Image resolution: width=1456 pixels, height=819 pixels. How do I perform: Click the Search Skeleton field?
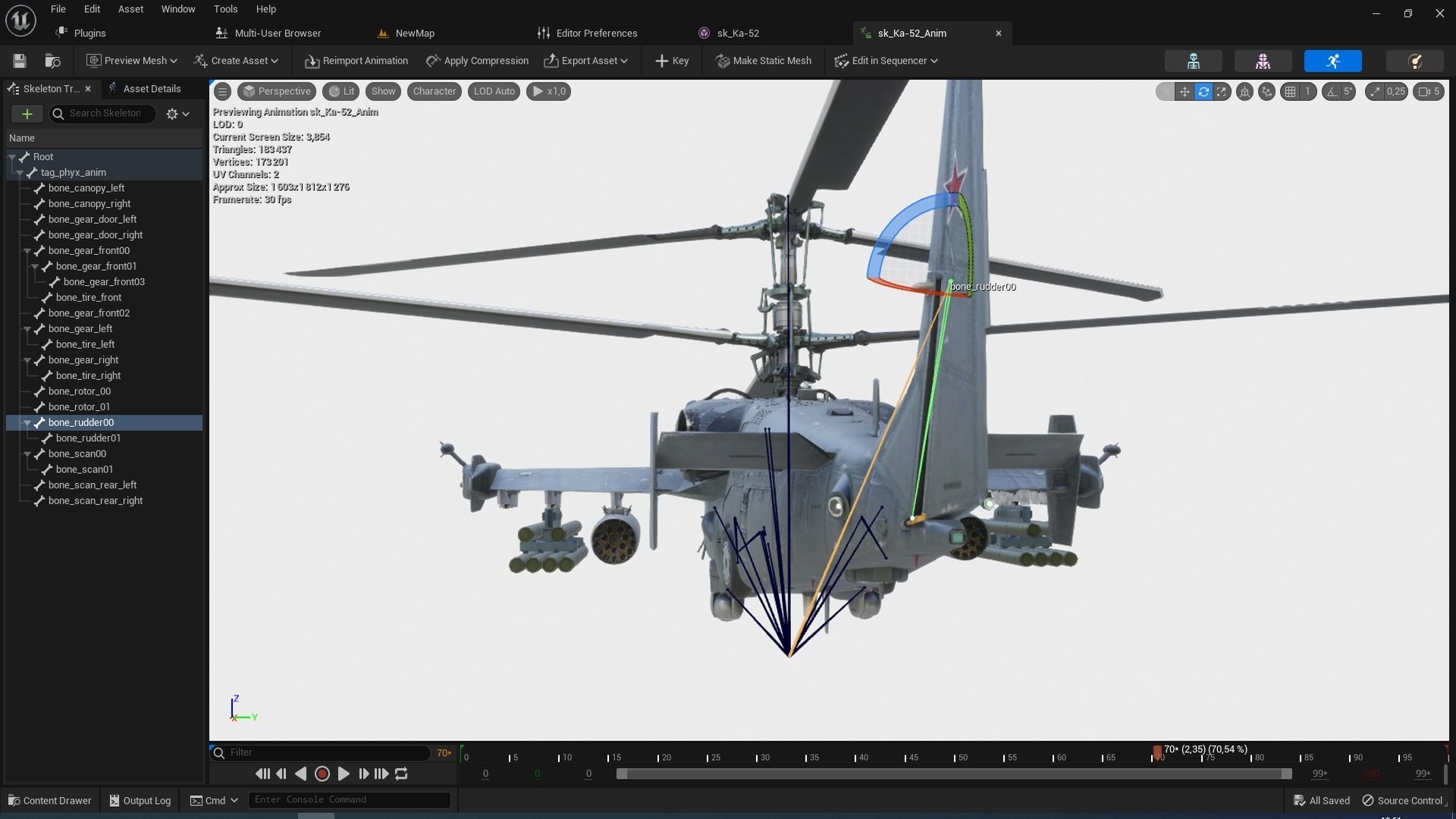[103, 114]
